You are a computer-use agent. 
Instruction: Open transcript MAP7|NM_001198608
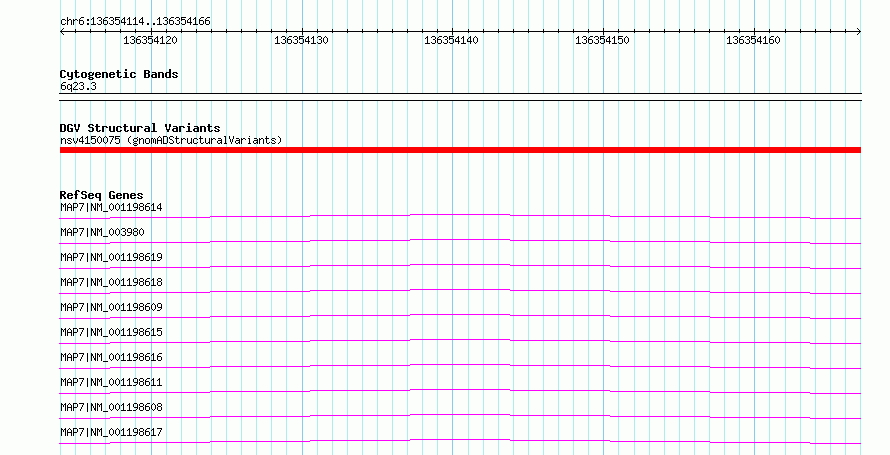pyautogui.click(x=111, y=407)
